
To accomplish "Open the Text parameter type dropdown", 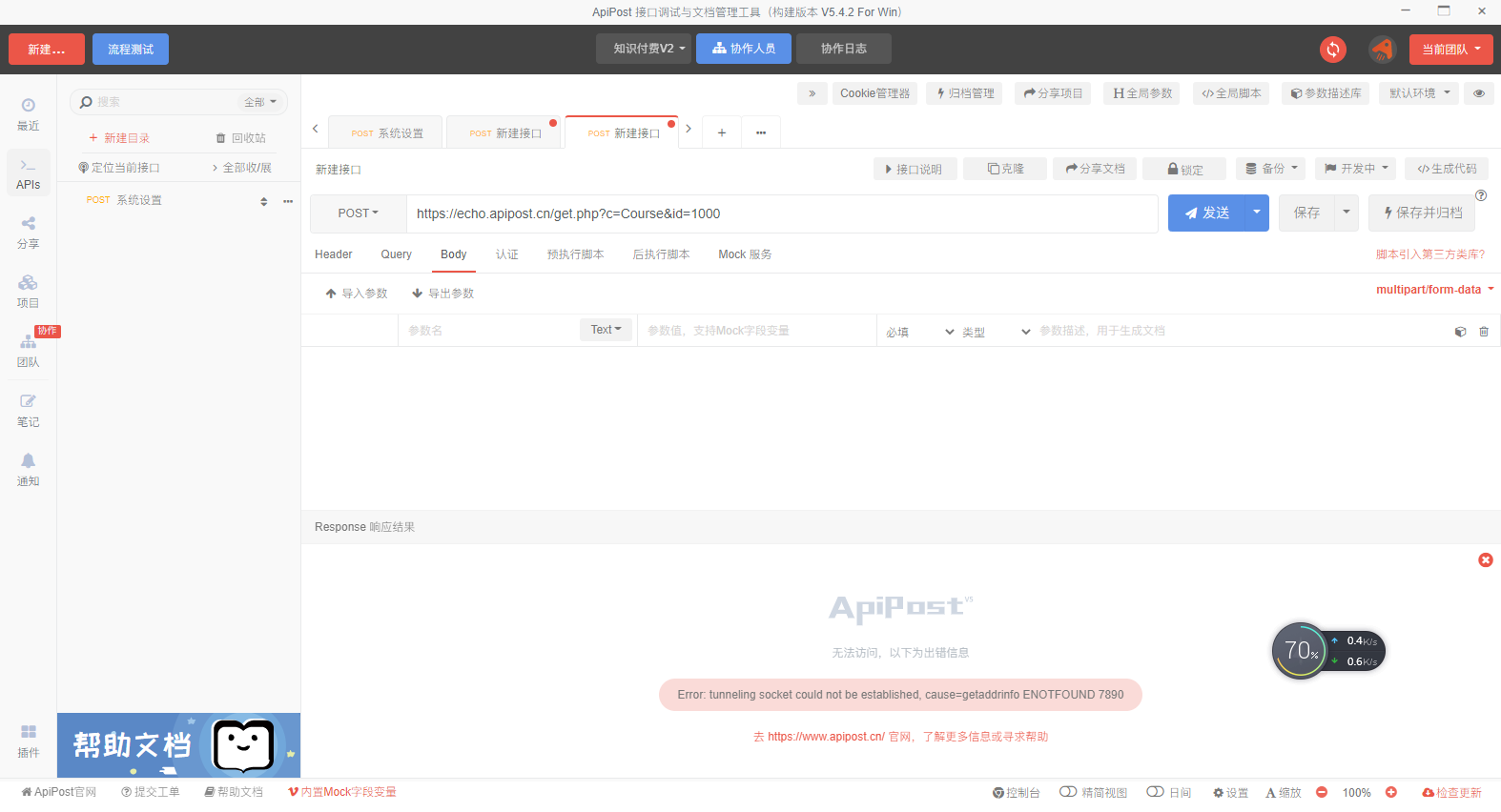I will 606,330.
